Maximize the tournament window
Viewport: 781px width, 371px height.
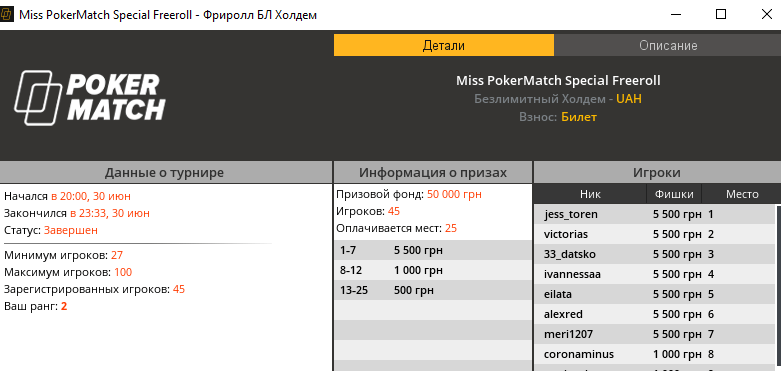721,14
